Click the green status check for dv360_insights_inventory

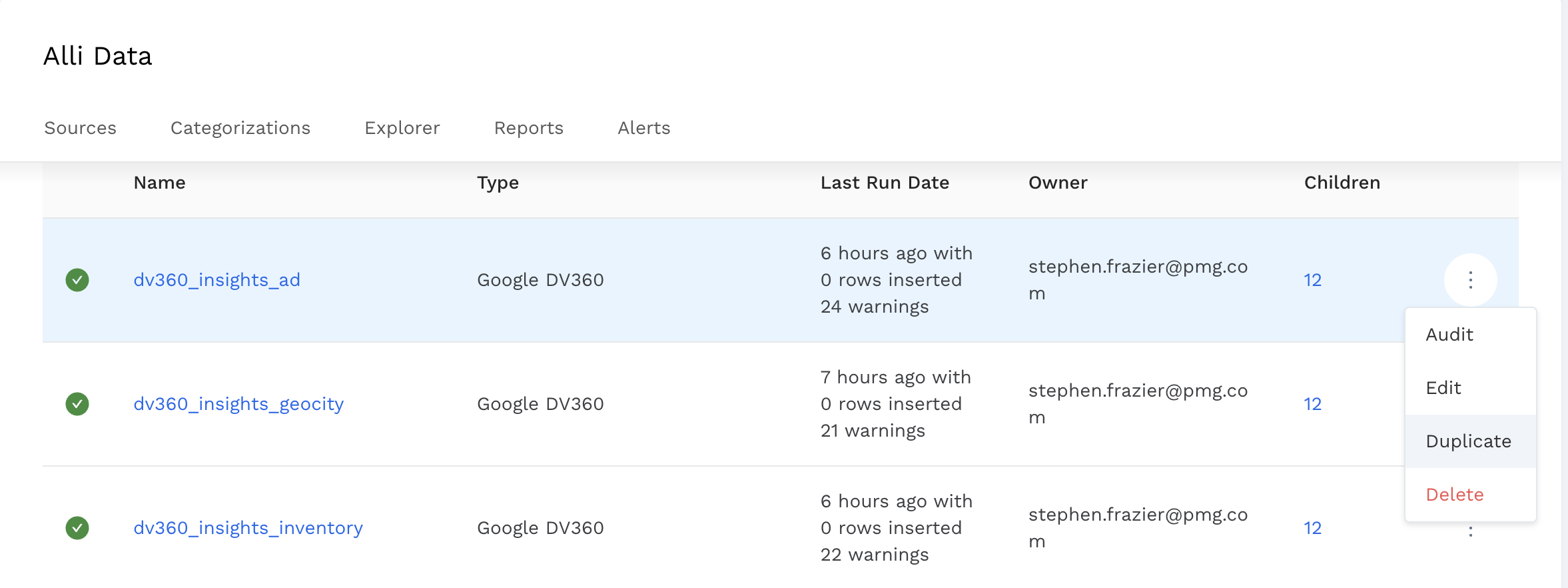tap(77, 528)
